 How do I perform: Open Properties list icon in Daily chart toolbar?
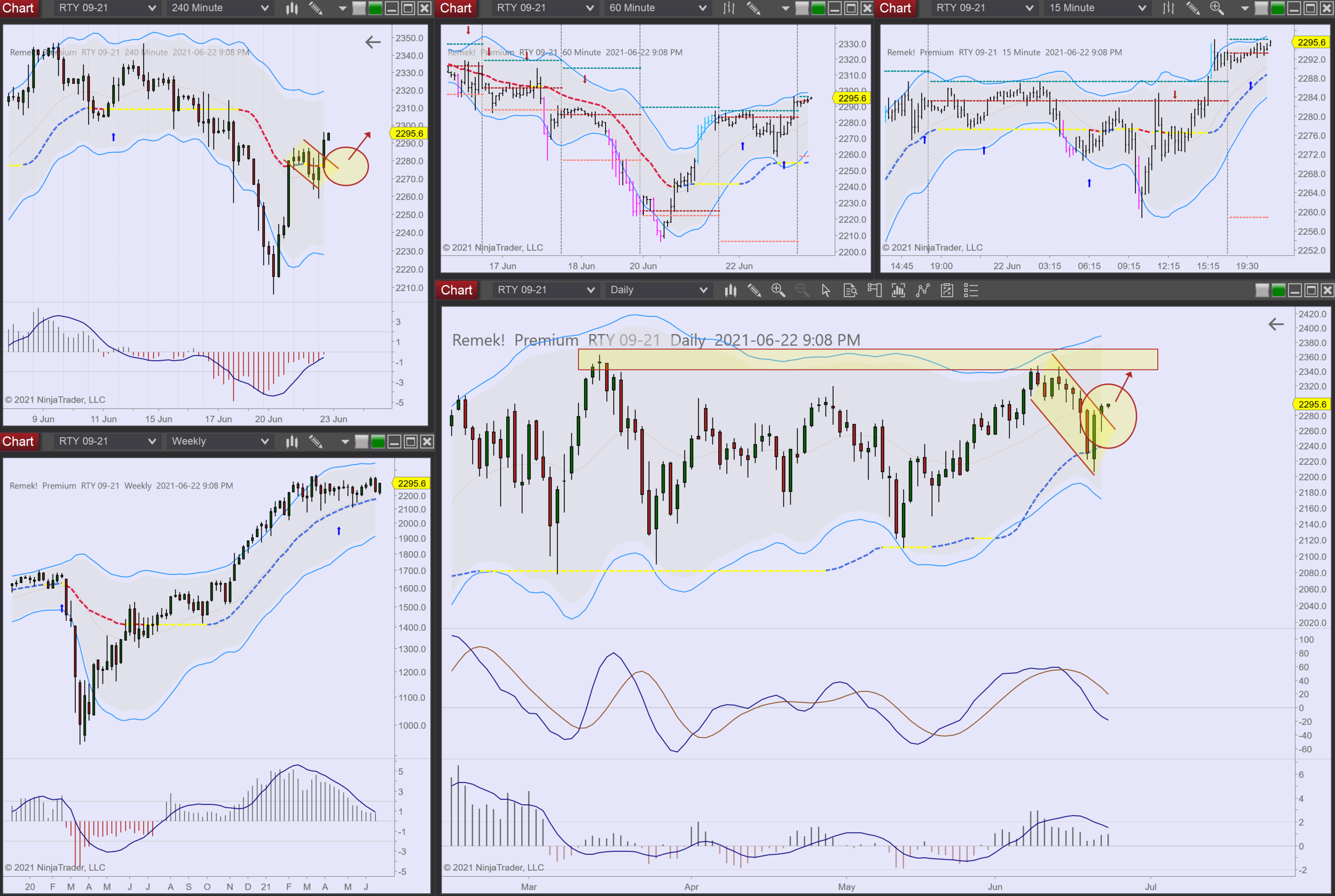(x=971, y=290)
